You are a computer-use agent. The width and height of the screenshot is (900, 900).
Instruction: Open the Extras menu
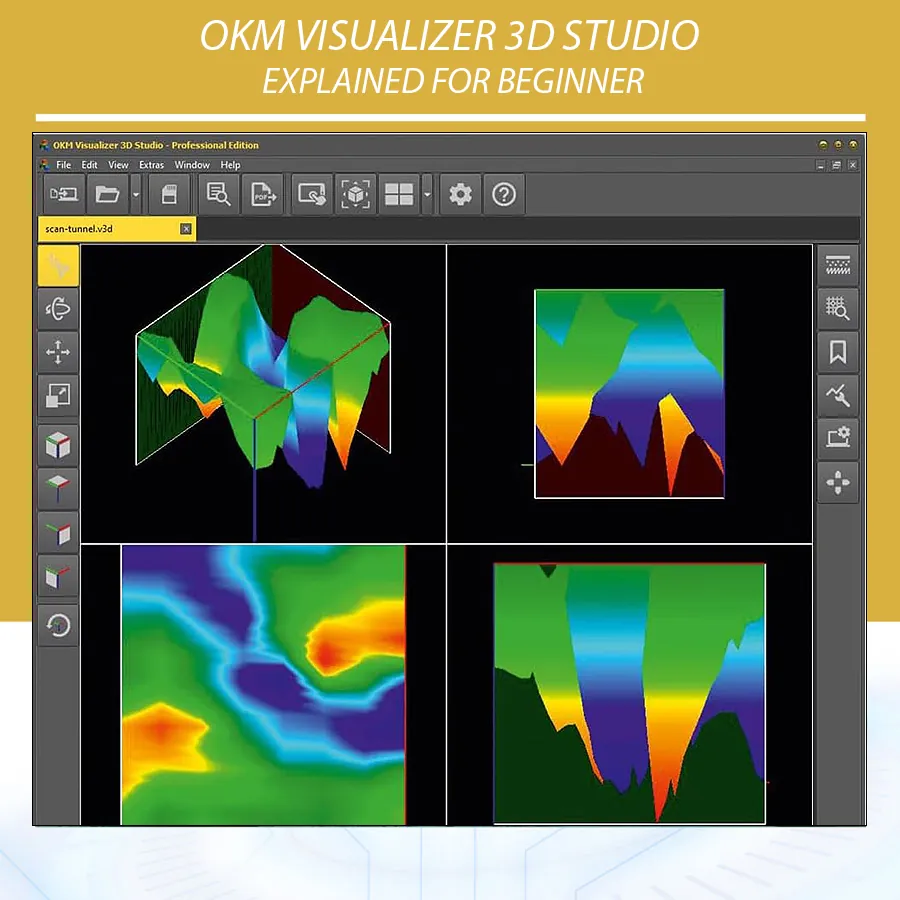(x=152, y=165)
